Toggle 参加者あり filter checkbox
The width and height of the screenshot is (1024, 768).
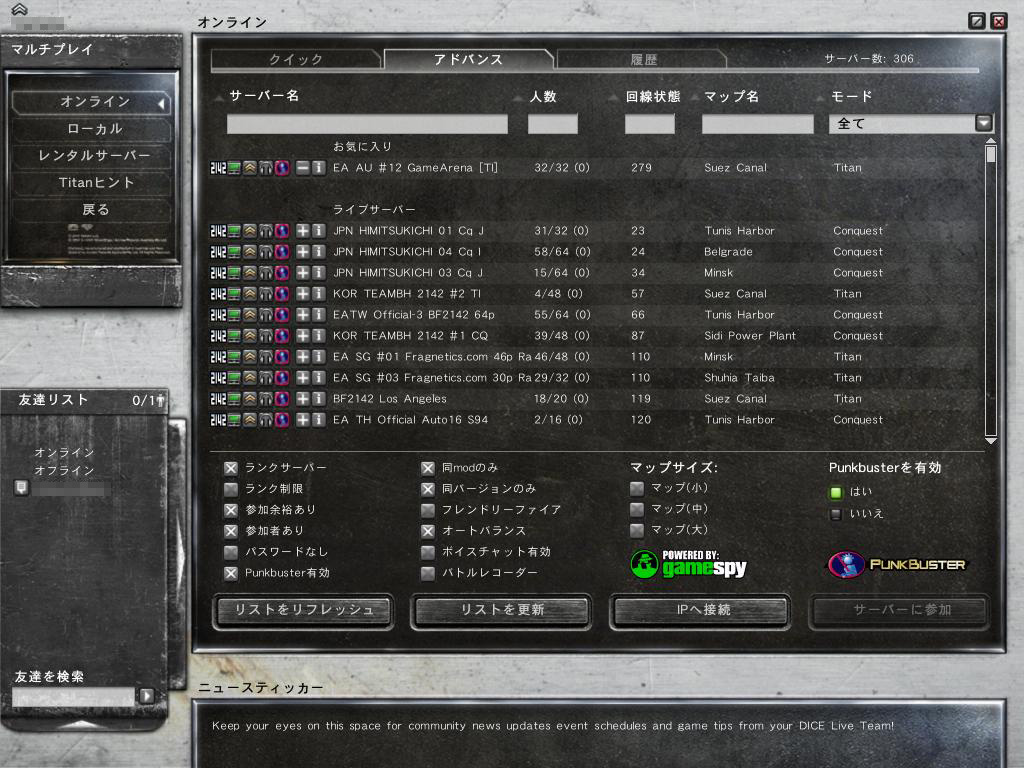(231, 531)
